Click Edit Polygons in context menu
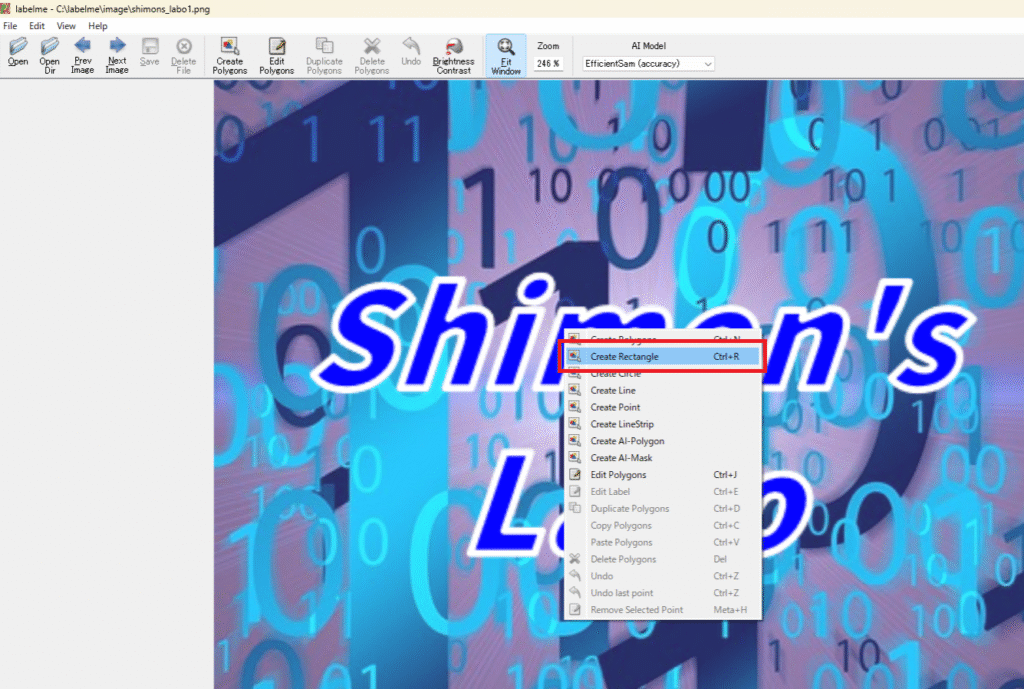This screenshot has height=689, width=1024. pos(618,475)
